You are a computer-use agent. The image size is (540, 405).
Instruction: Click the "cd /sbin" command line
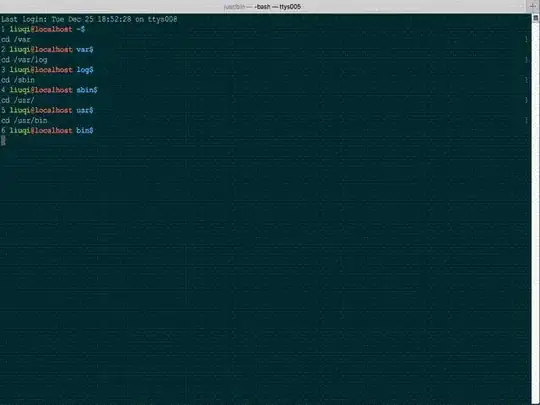(x=18, y=80)
